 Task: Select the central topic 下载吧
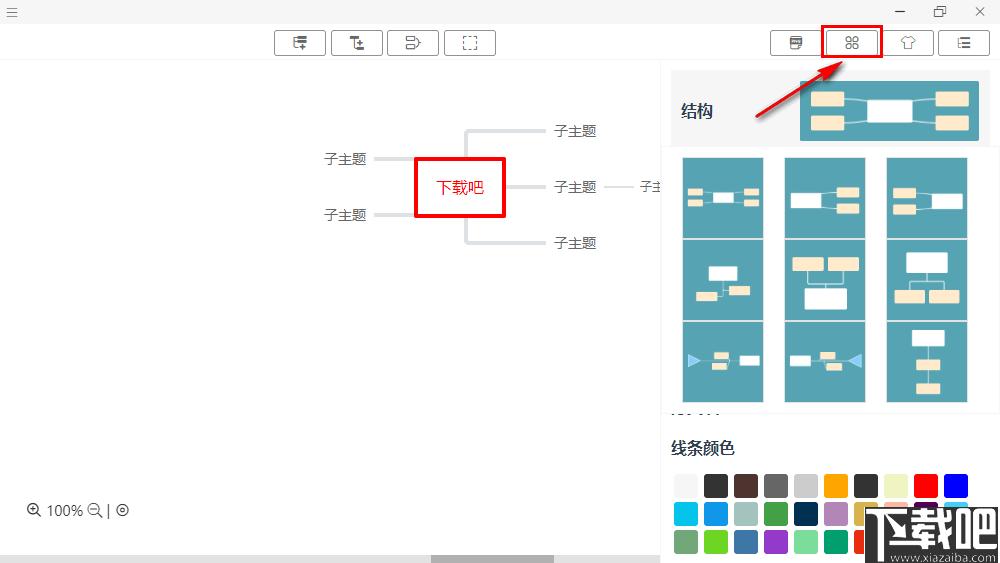pyautogui.click(x=460, y=187)
